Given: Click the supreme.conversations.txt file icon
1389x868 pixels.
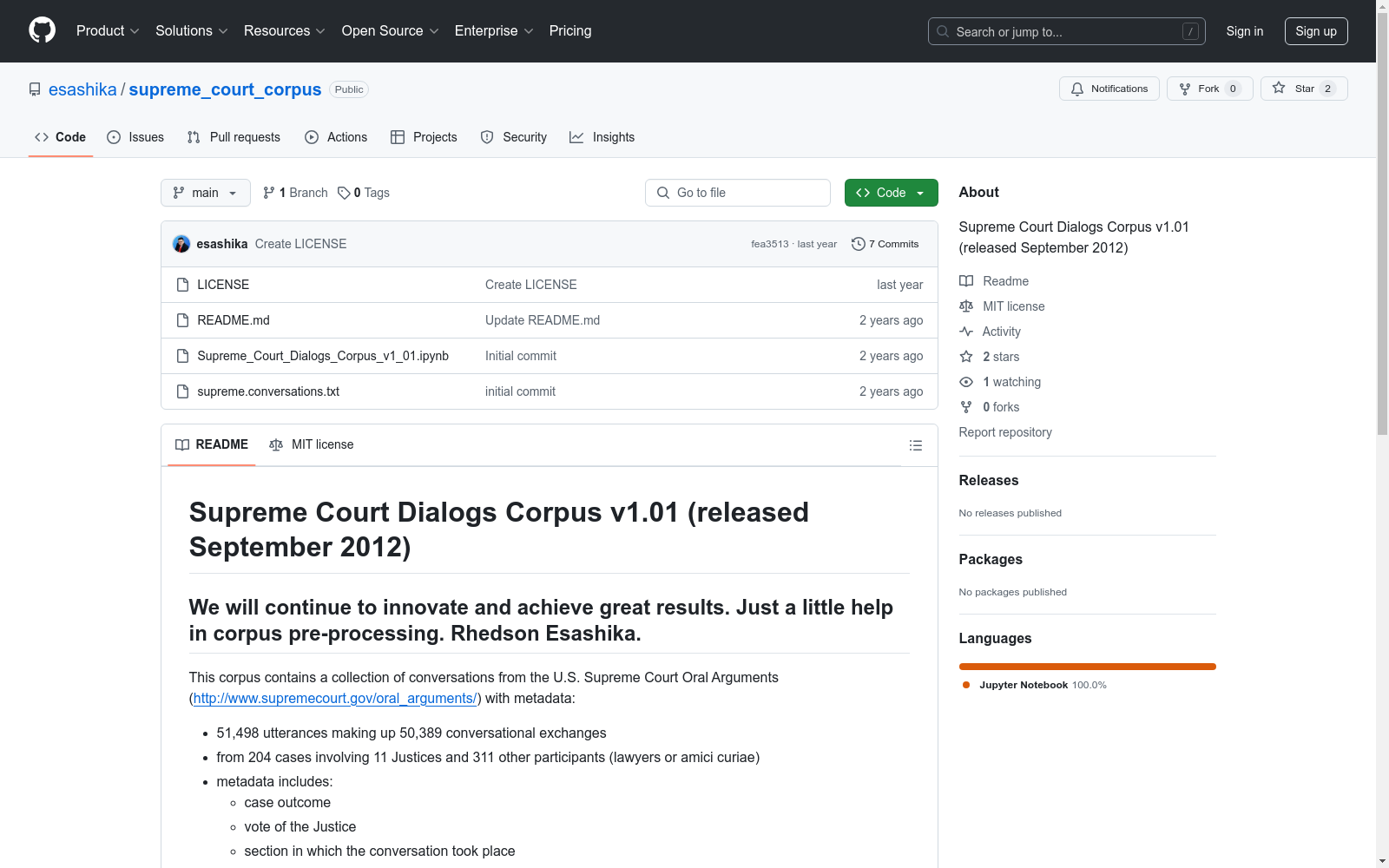Looking at the screenshot, I should [182, 391].
